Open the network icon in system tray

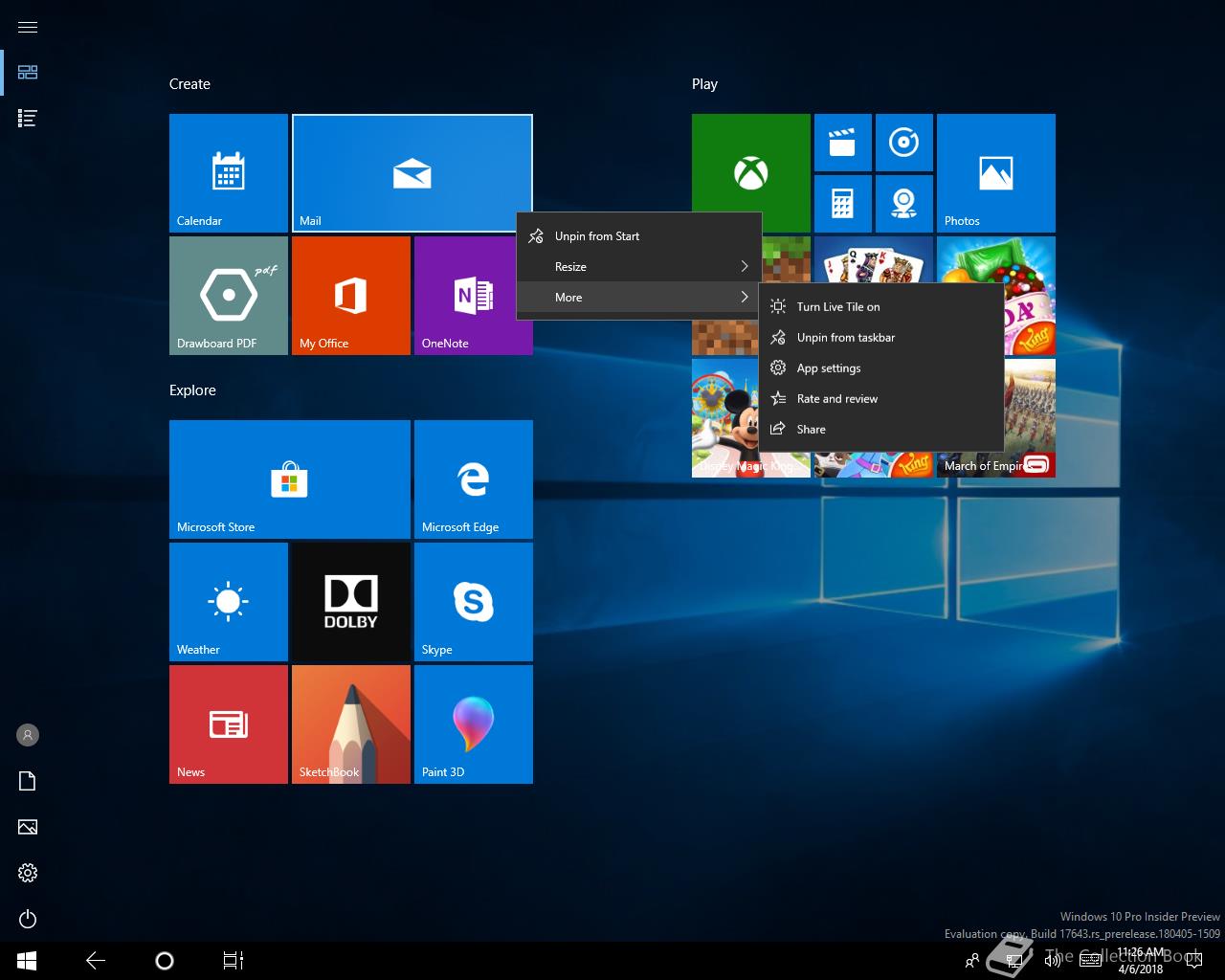pyautogui.click(x=1014, y=961)
